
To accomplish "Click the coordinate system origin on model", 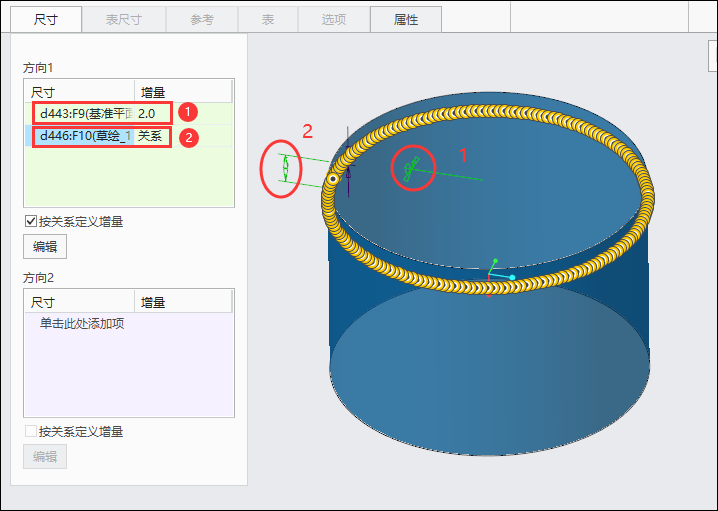I will [489, 275].
